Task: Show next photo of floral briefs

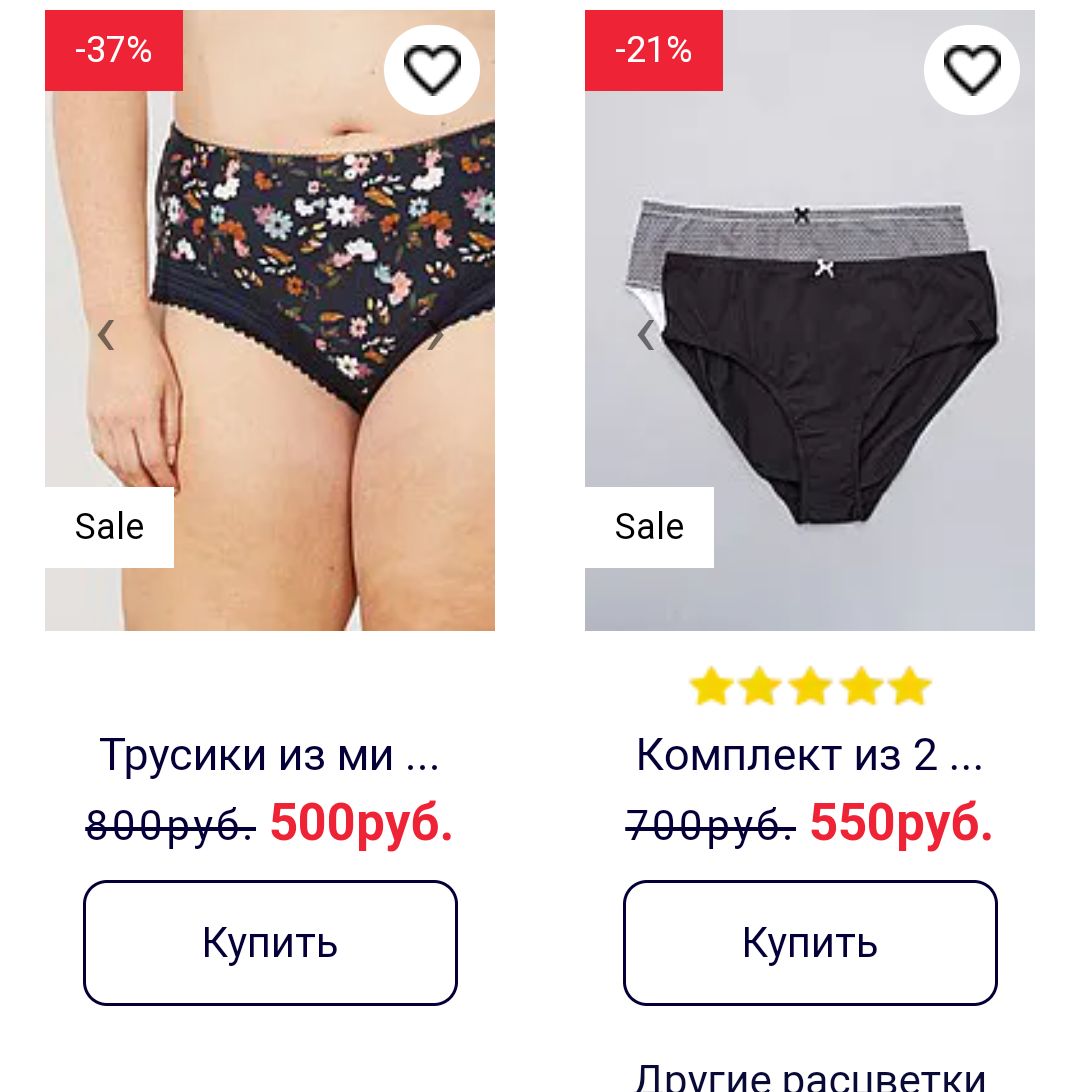Action: point(435,335)
